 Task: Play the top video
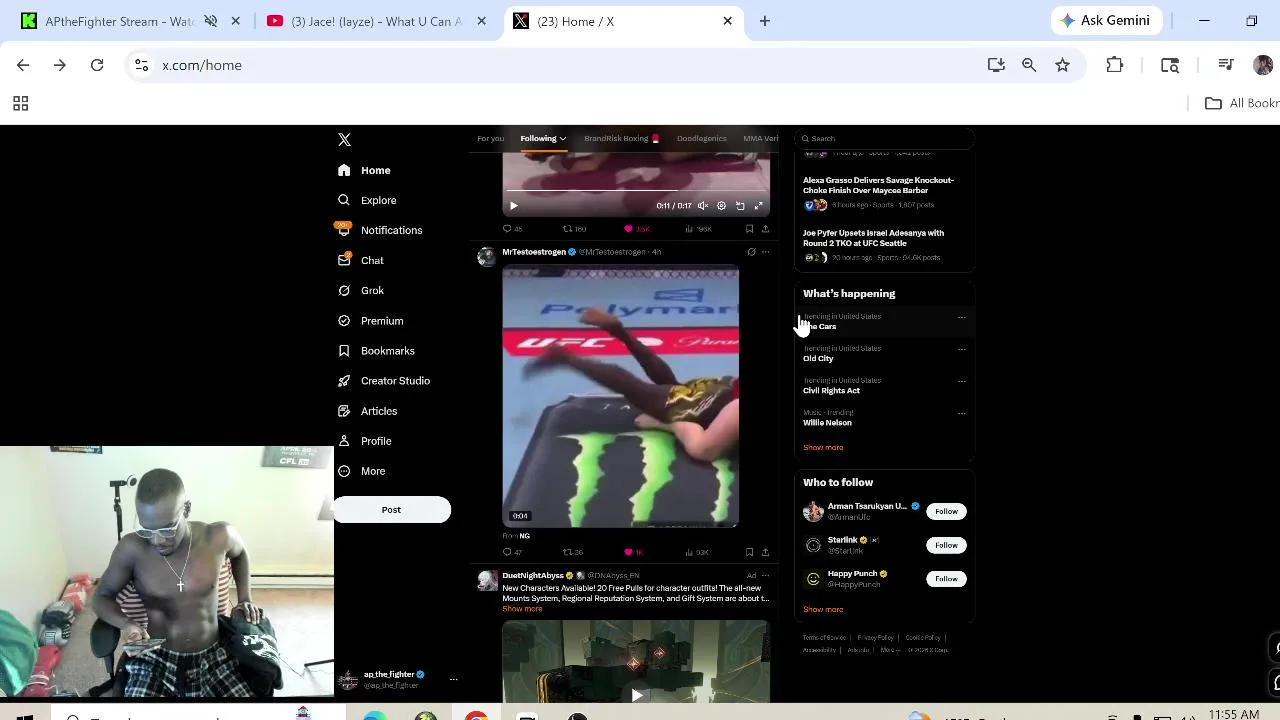click(x=513, y=206)
